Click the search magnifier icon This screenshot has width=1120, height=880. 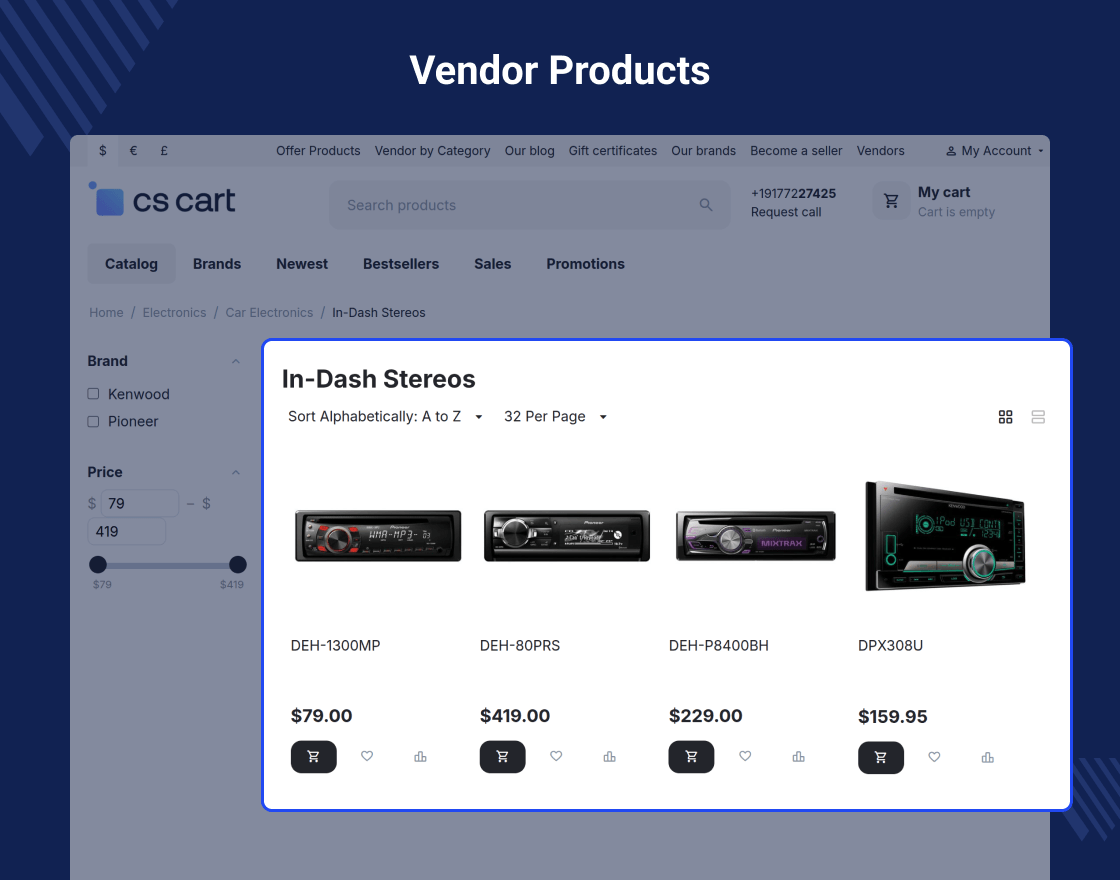click(706, 205)
